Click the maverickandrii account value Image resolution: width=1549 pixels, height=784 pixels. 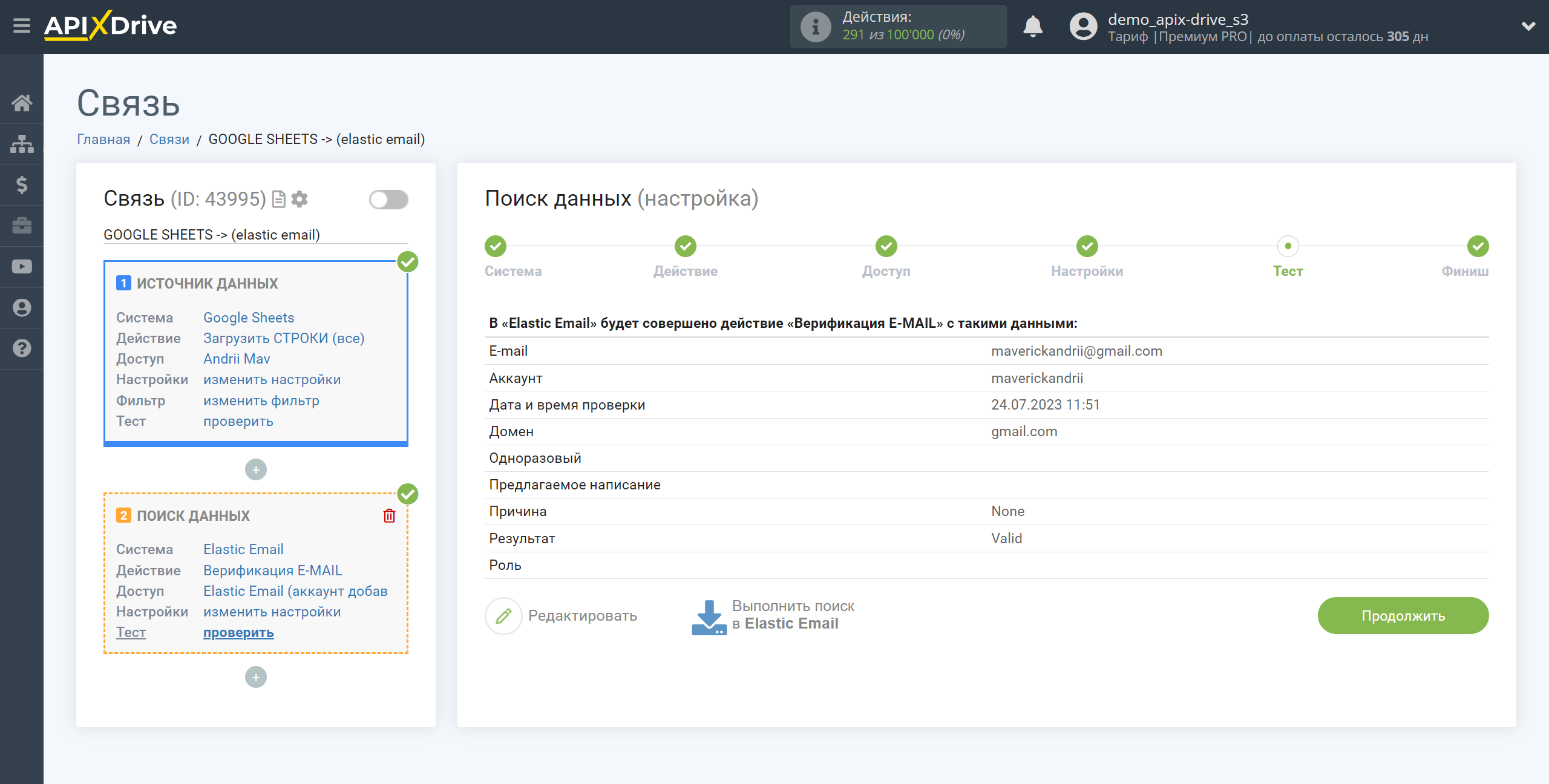1037,378
